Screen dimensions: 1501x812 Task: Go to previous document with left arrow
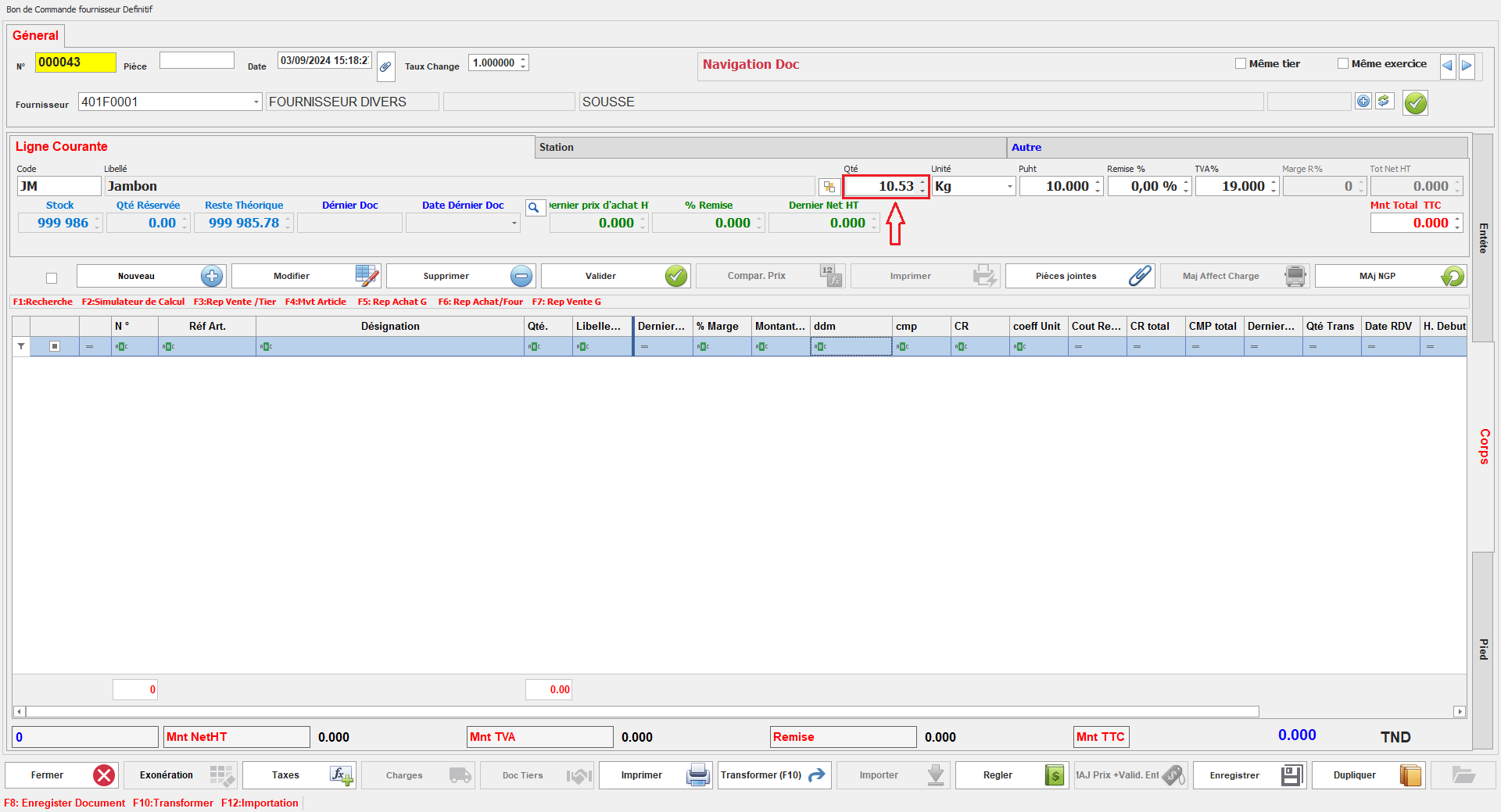[1447, 66]
